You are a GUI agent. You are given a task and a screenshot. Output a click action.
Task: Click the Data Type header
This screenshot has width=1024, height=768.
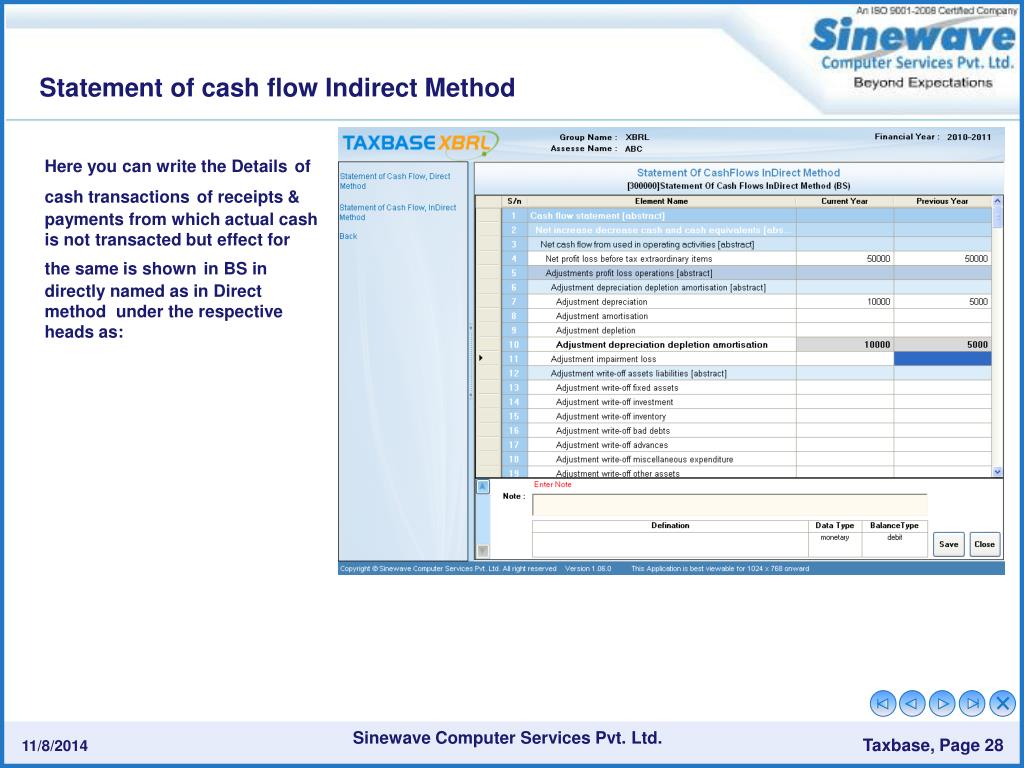tap(835, 526)
